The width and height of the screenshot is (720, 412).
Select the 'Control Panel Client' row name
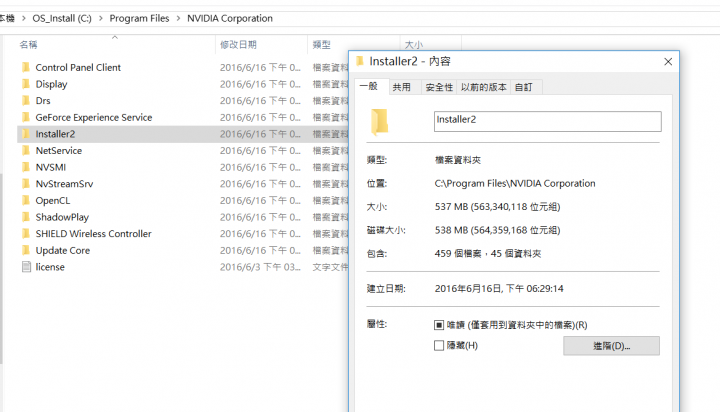(78, 68)
